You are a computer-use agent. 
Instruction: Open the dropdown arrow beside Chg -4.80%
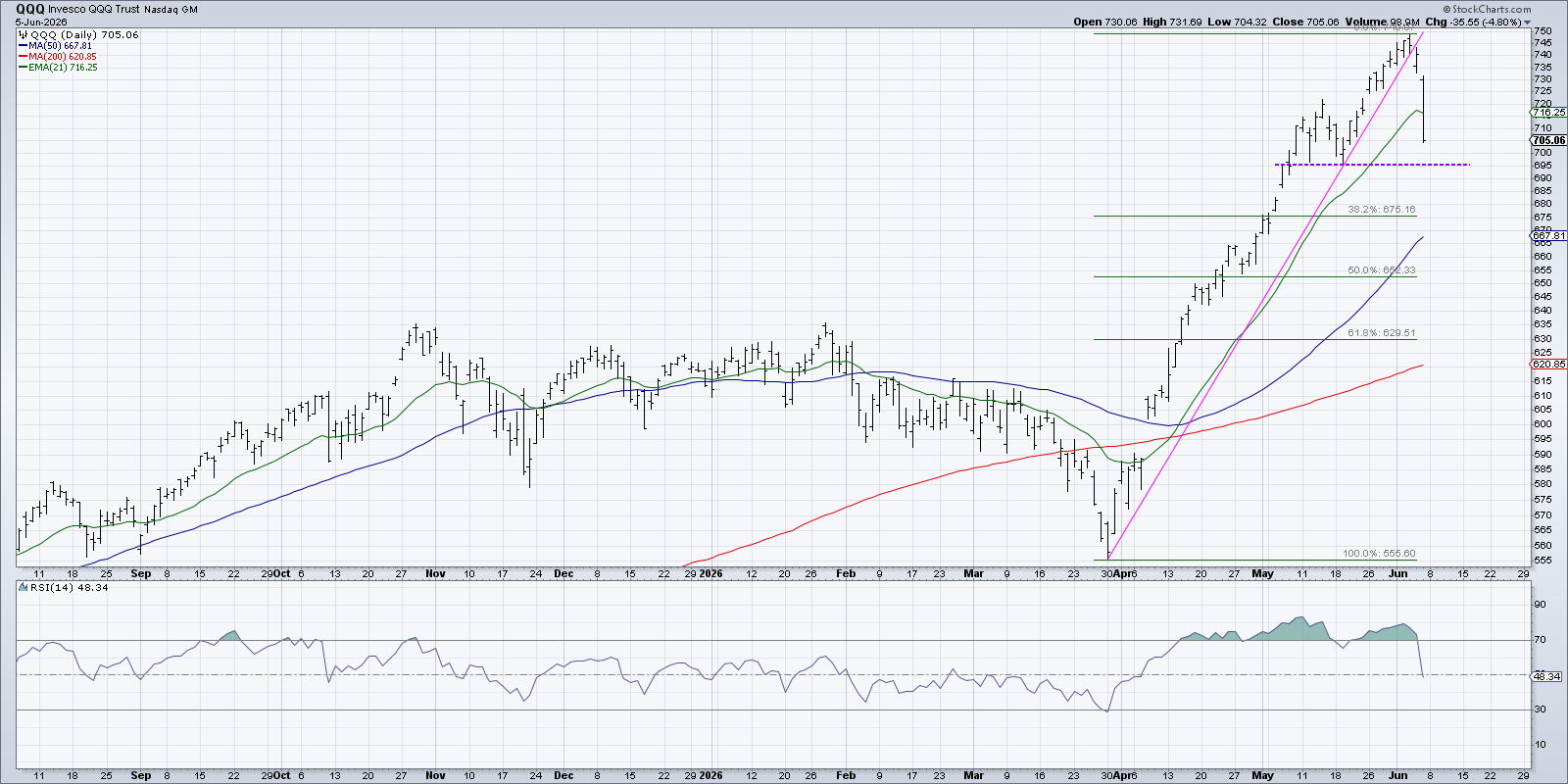1528,23
